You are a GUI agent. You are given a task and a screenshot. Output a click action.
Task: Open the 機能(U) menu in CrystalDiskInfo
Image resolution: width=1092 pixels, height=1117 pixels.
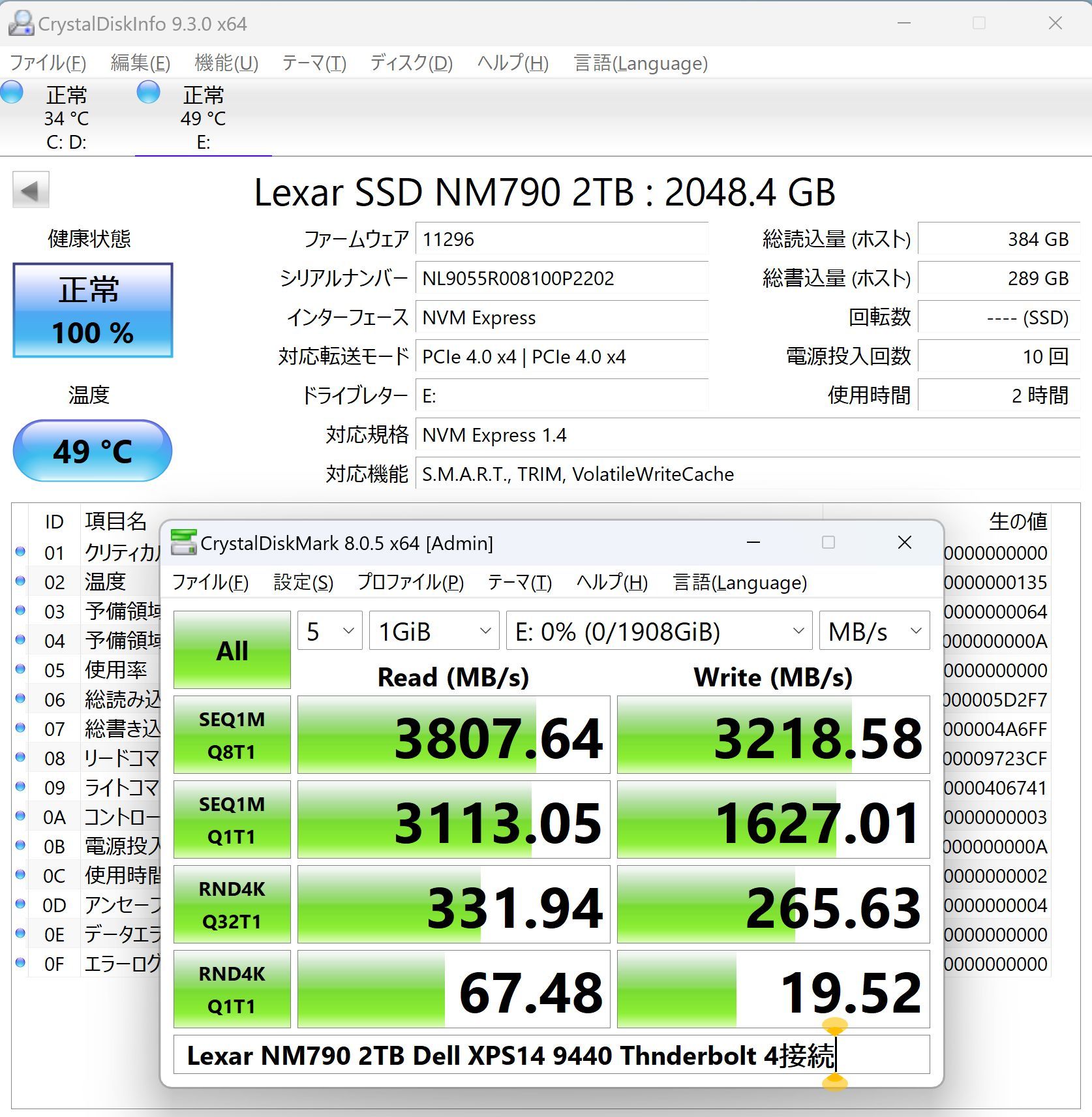pyautogui.click(x=226, y=63)
